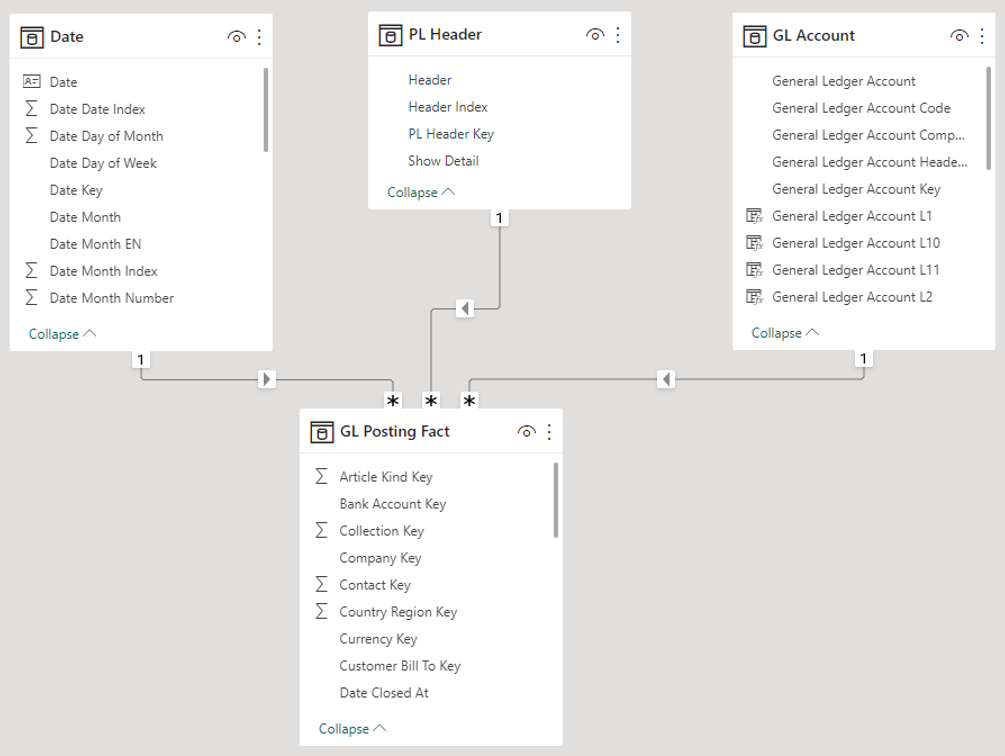Click filter direction arrow on PL Header relationship

click(x=464, y=309)
